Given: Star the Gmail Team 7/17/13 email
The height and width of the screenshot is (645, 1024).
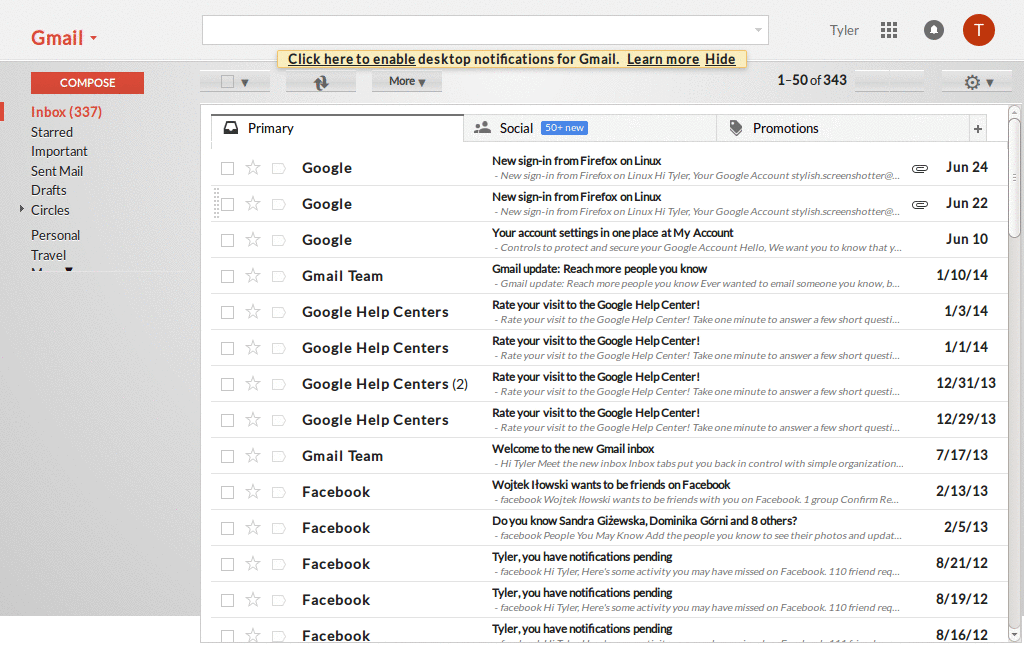Looking at the screenshot, I should click(253, 456).
